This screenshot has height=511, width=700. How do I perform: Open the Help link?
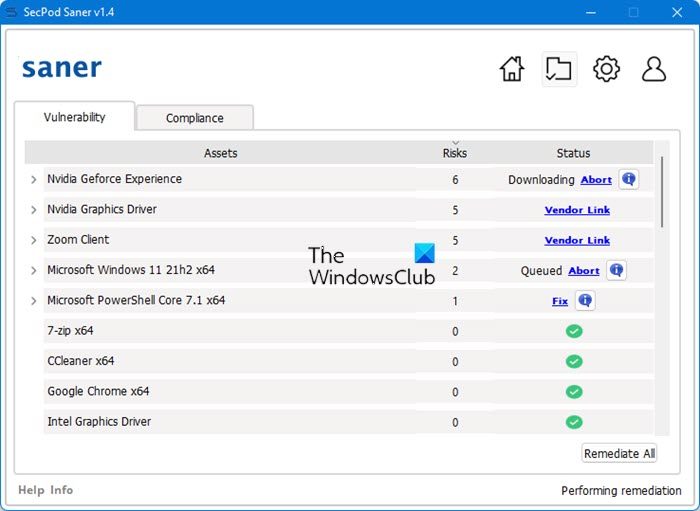tap(31, 490)
